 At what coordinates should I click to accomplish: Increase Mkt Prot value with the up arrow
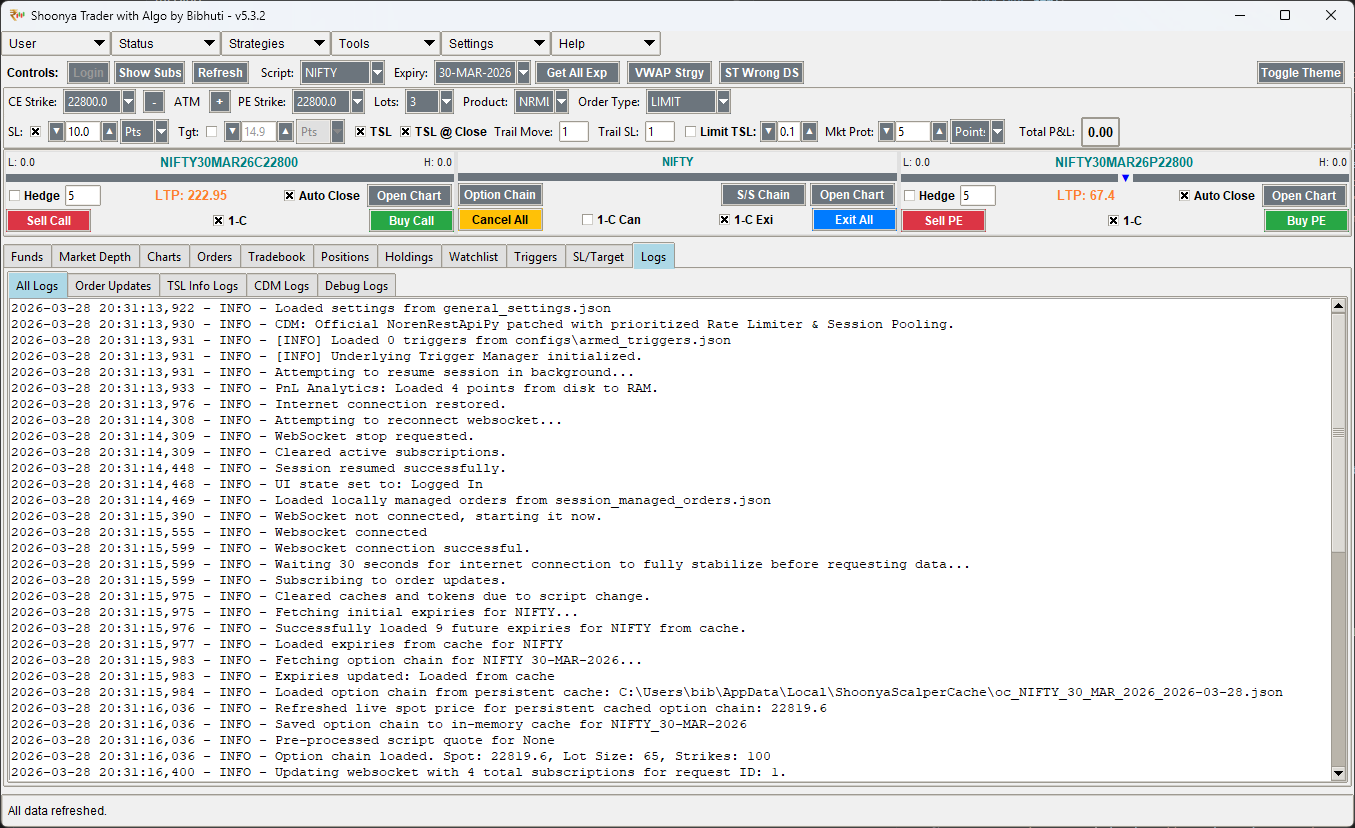938,131
